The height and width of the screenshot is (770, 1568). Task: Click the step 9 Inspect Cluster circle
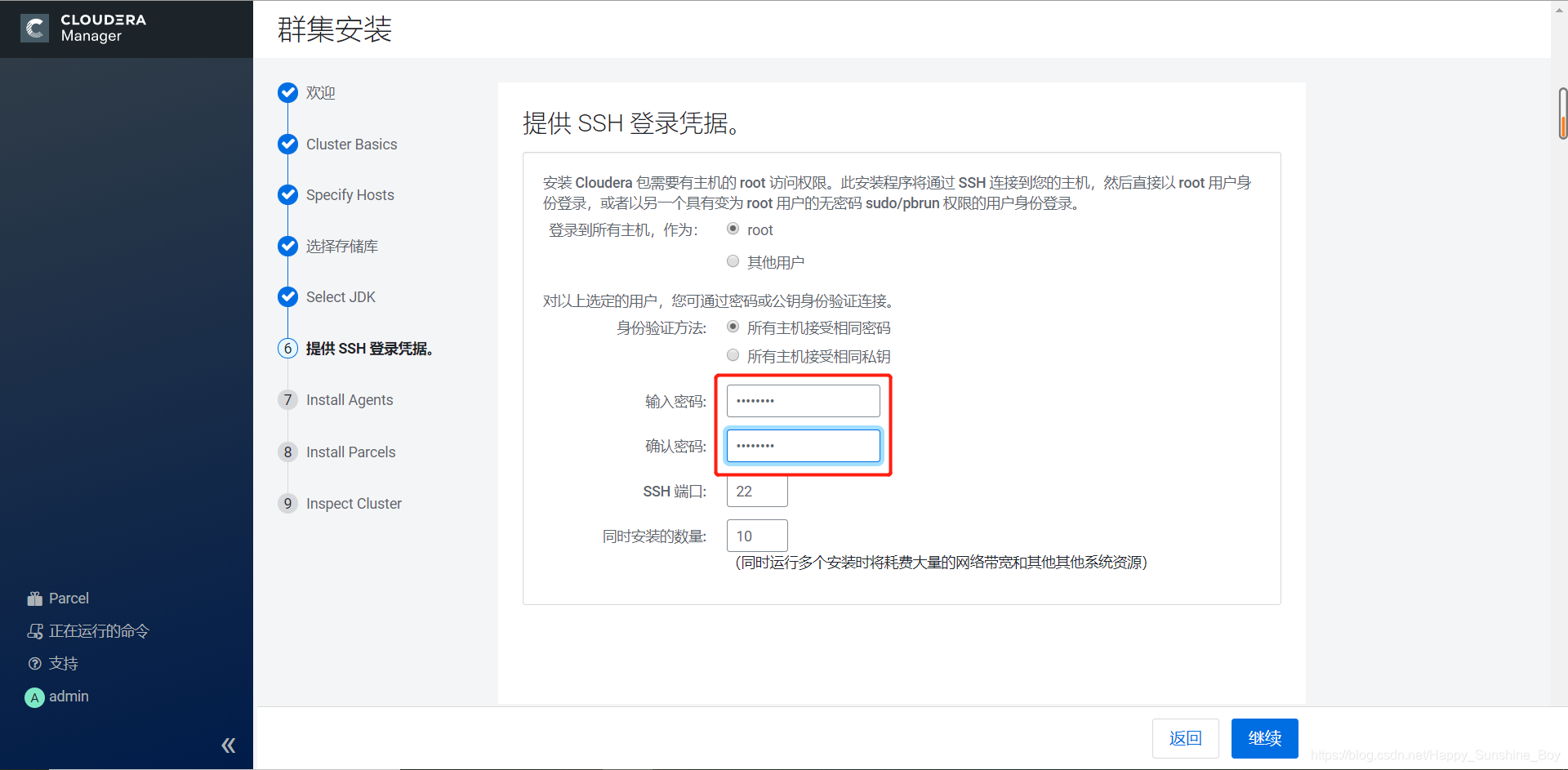coord(287,503)
